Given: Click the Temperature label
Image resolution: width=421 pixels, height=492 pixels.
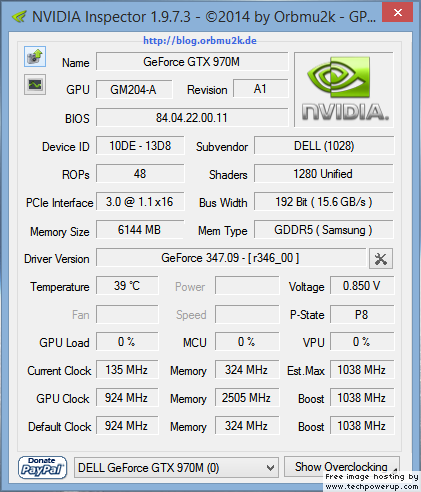Looking at the screenshot, I should click(60, 287).
